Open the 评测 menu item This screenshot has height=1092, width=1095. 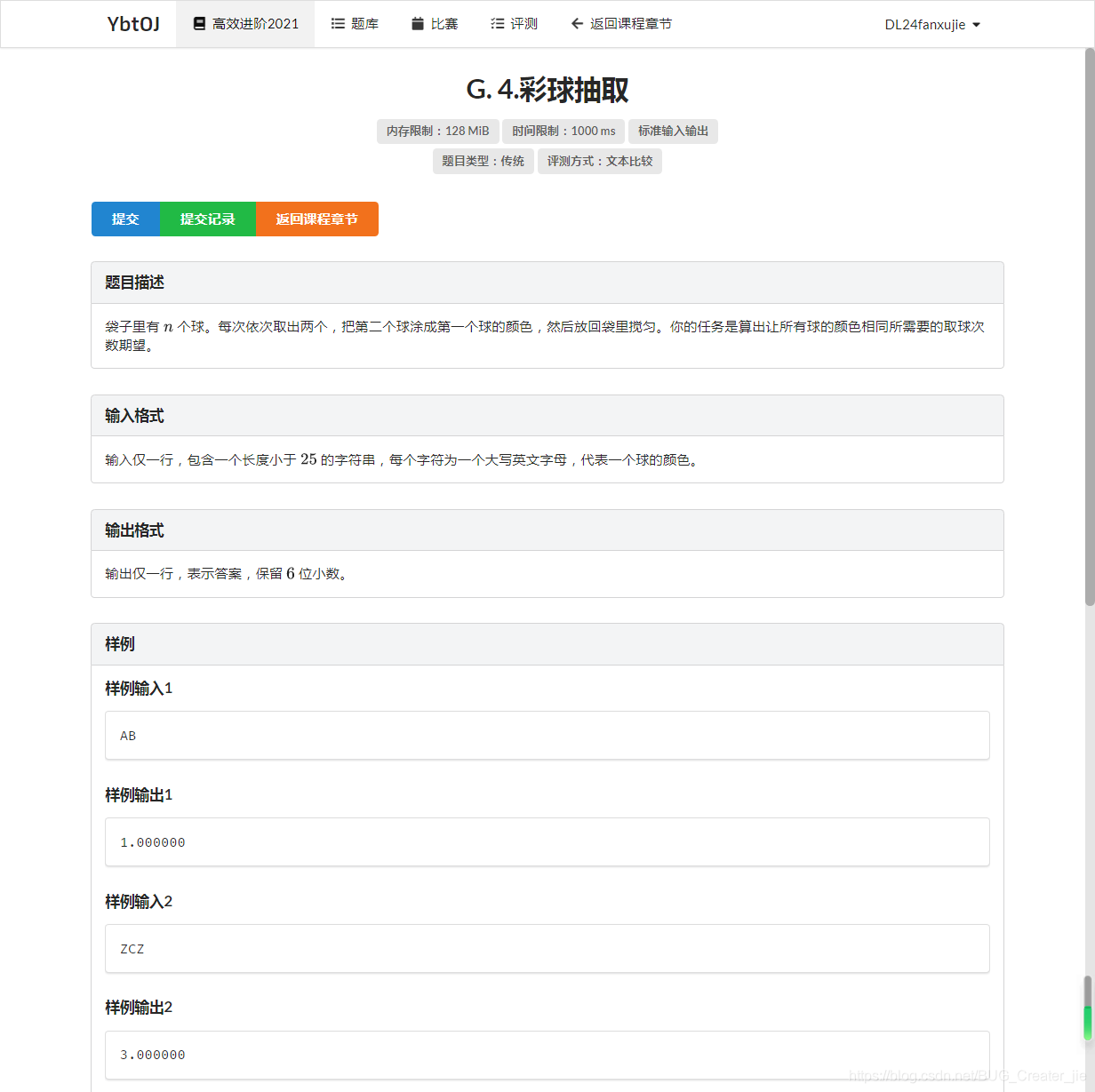tap(514, 24)
